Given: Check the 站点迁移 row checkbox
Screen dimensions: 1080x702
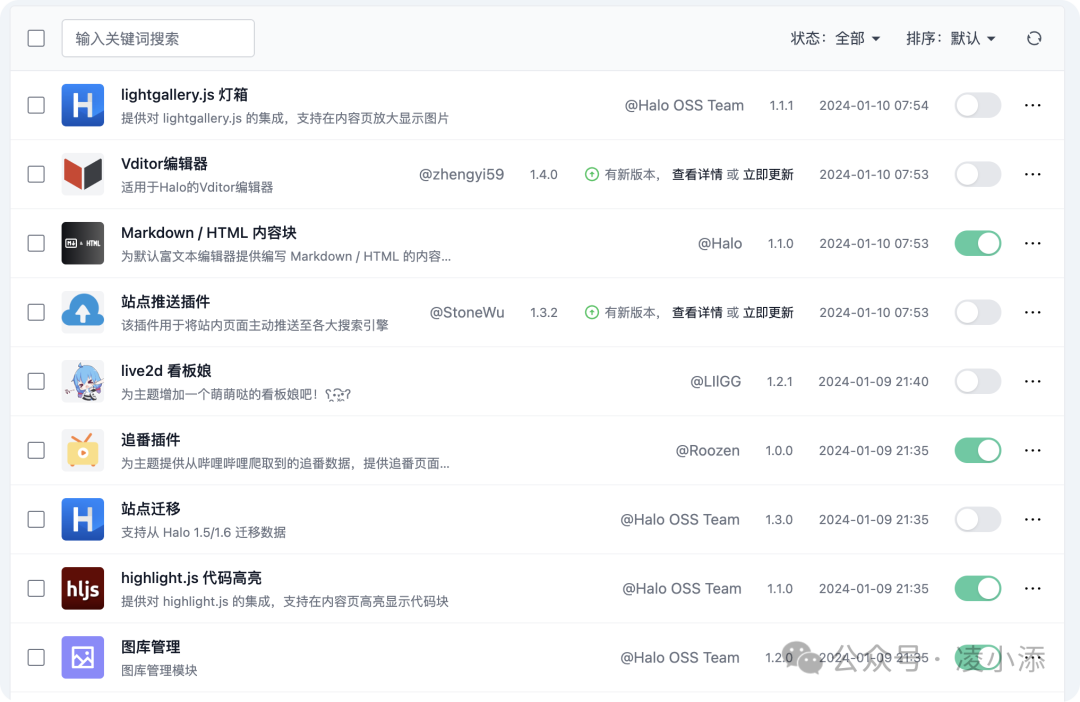Looking at the screenshot, I should 37,519.
